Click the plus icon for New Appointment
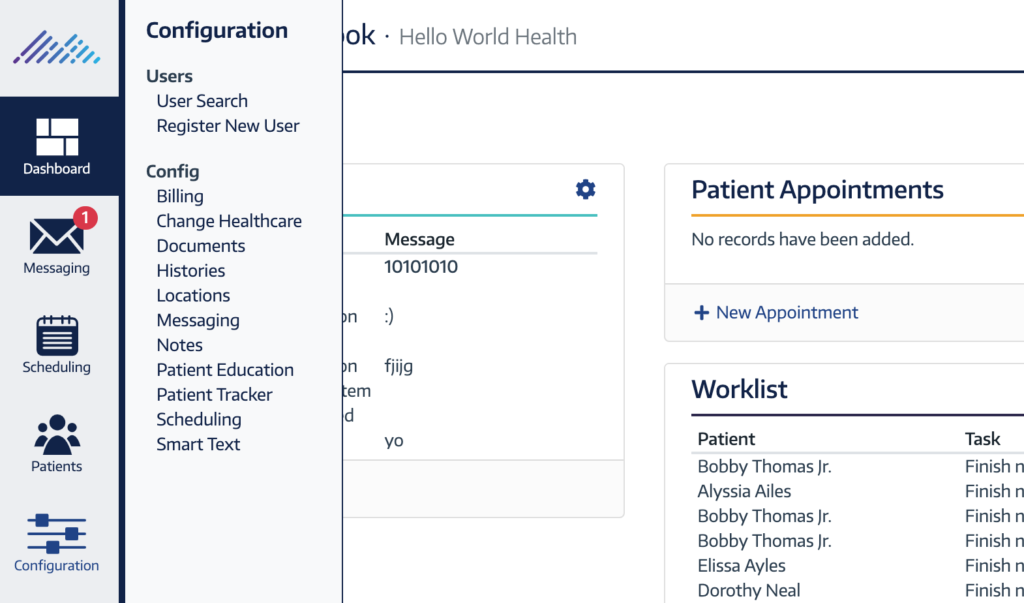The height and width of the screenshot is (603, 1024). tap(701, 313)
